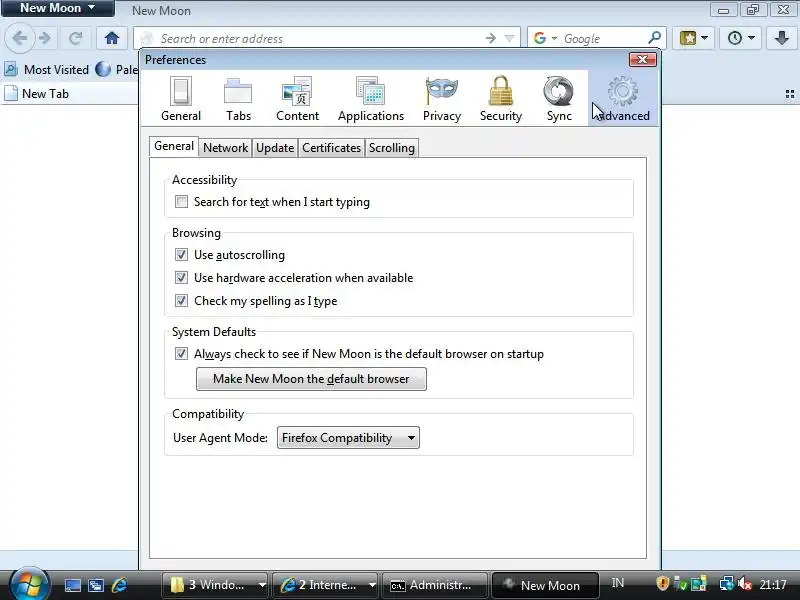
Task: Switch to the Certificates sub-tab
Action: click(331, 148)
